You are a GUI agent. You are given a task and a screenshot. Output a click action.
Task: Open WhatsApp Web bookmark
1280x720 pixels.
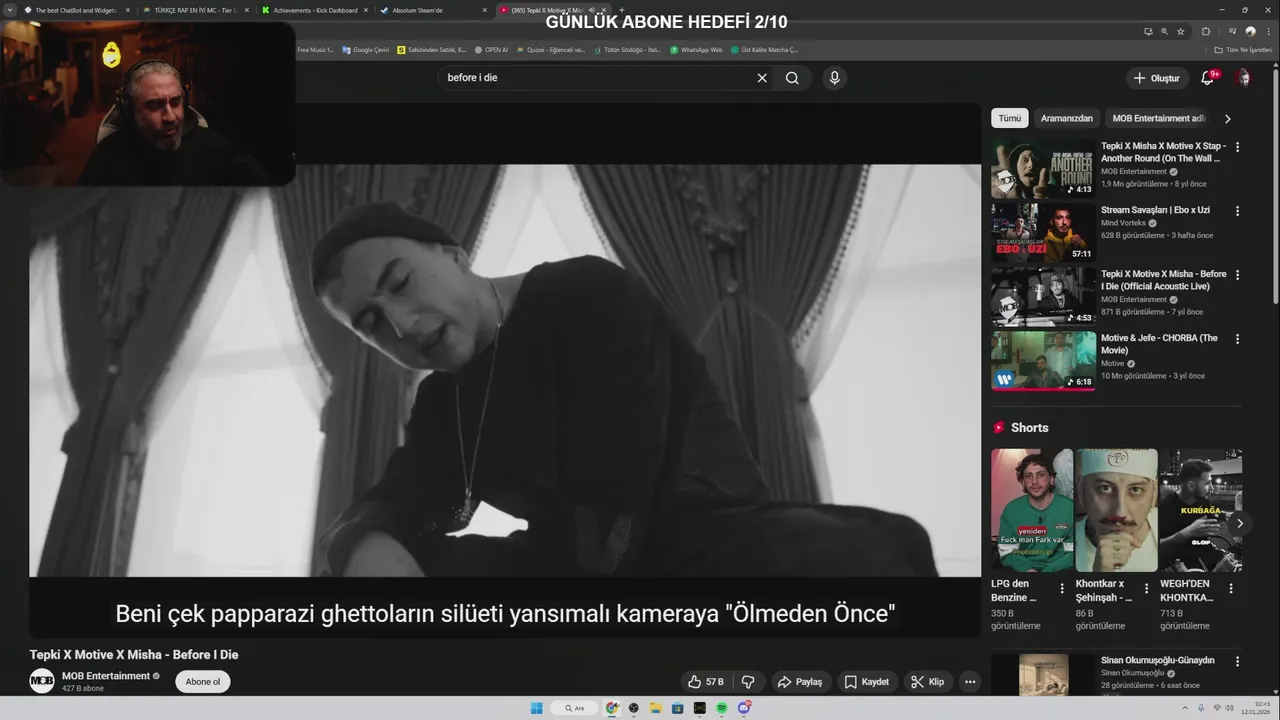pos(696,50)
